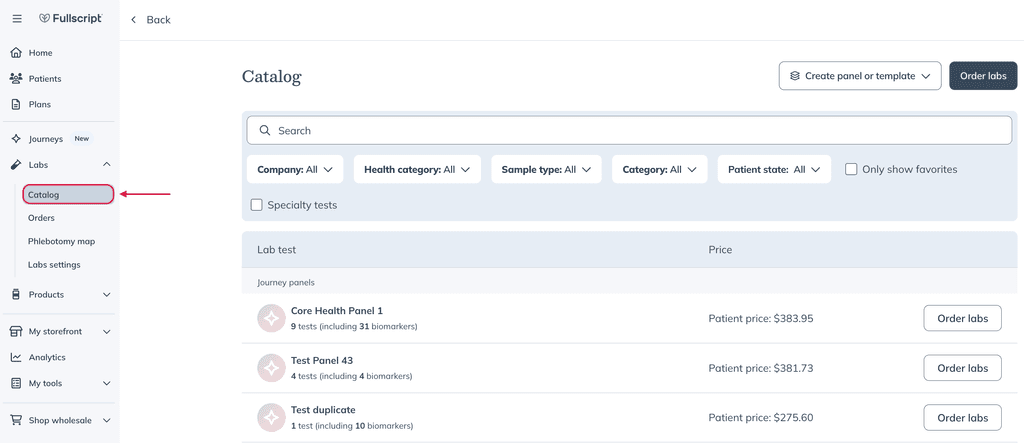Click the Analytics chart icon
The height and width of the screenshot is (443, 1024).
16,357
